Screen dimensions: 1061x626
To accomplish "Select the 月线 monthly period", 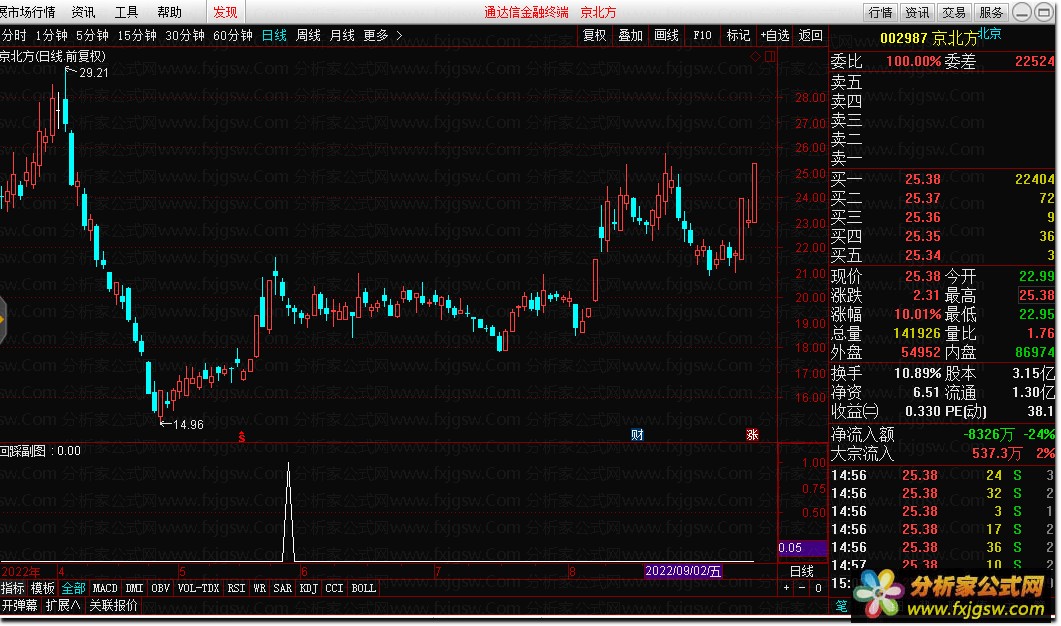I will point(342,35).
